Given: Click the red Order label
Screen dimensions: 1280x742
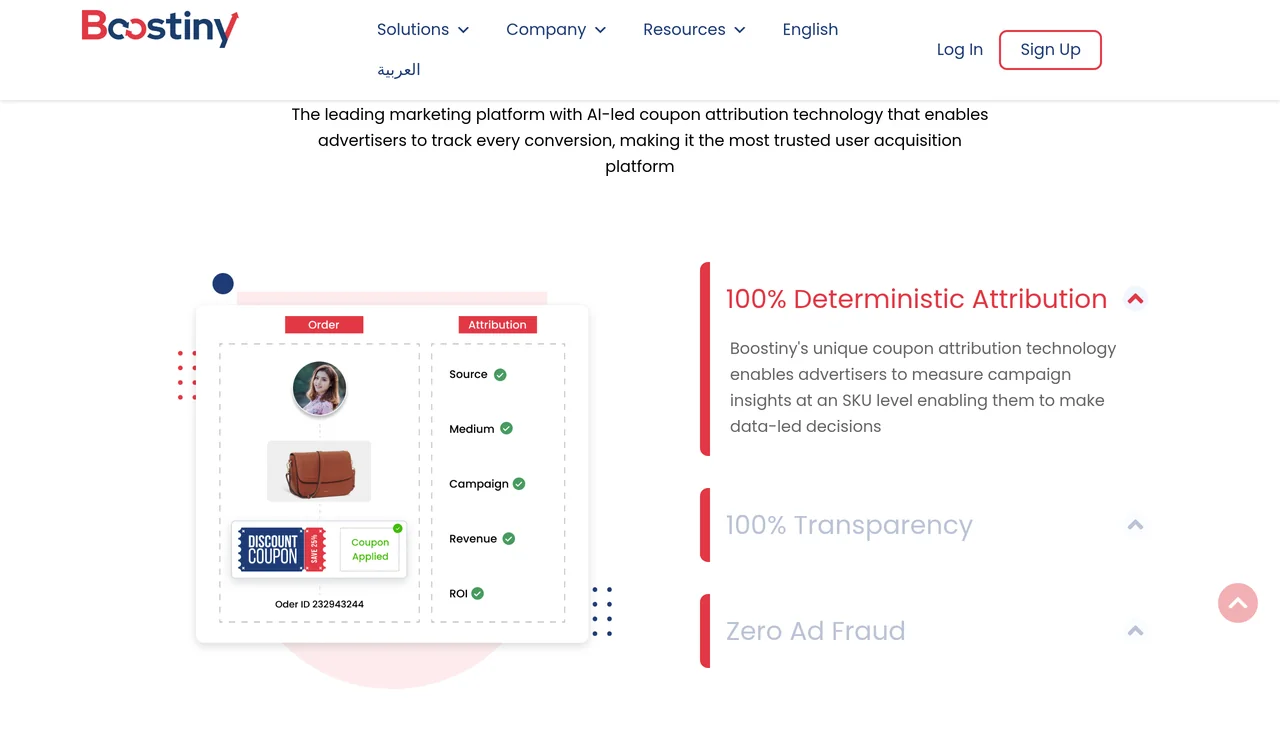Looking at the screenshot, I should 324,325.
